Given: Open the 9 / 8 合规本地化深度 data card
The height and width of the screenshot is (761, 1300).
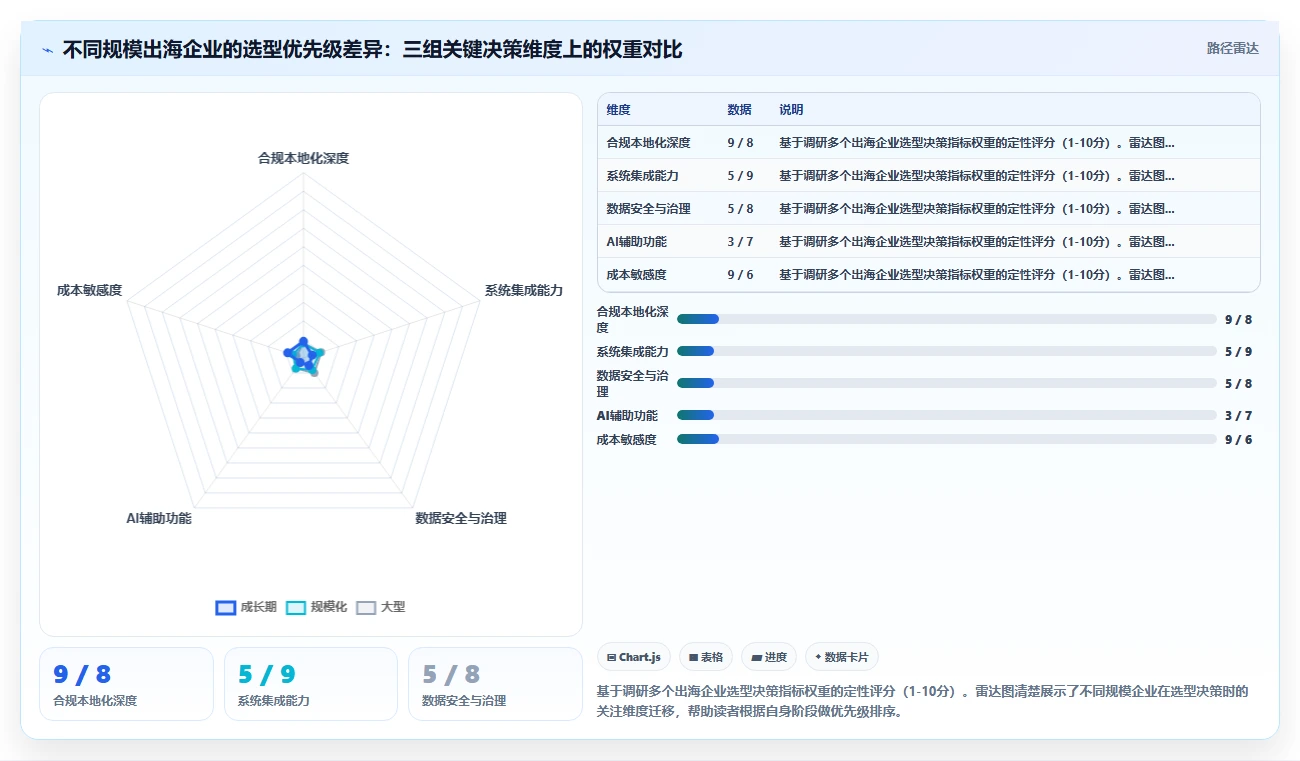Looking at the screenshot, I should pos(126,684).
